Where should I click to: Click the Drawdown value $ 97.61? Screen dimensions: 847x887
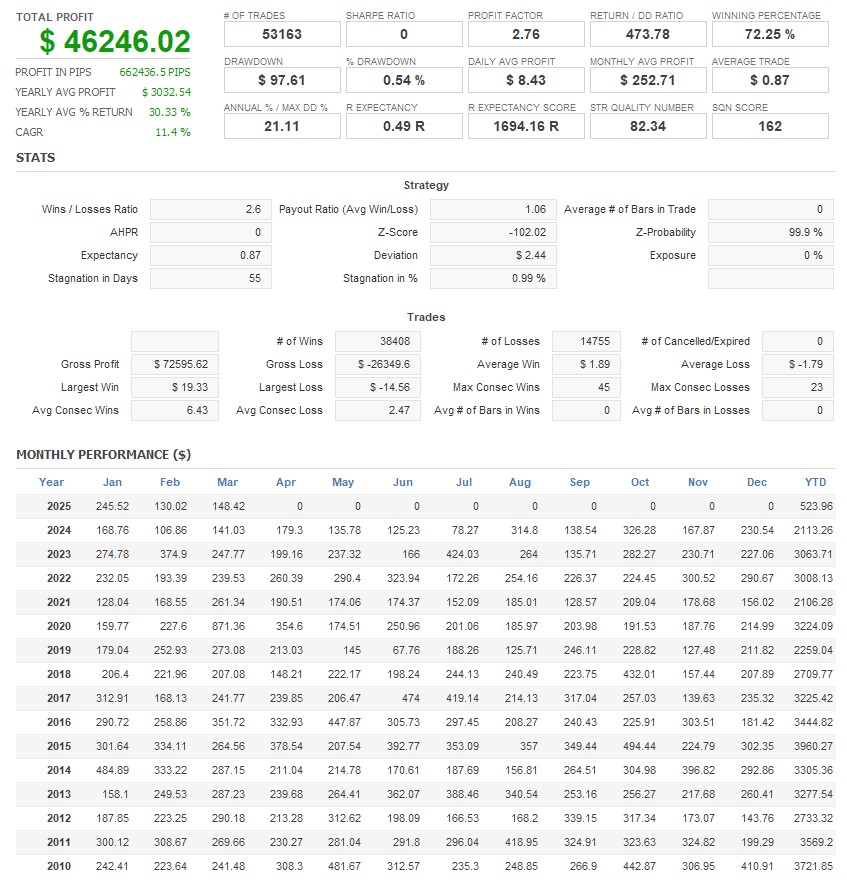[x=282, y=80]
